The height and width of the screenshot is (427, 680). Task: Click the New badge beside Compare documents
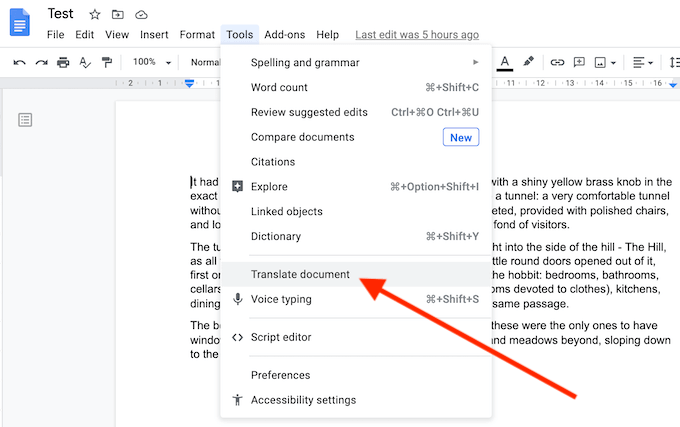[x=461, y=137]
